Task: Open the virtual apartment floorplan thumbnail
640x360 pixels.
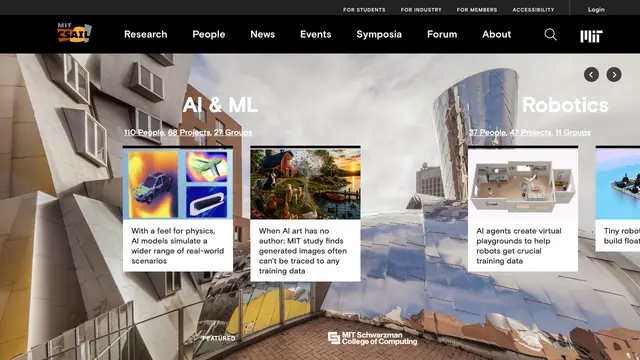Action: [523, 184]
